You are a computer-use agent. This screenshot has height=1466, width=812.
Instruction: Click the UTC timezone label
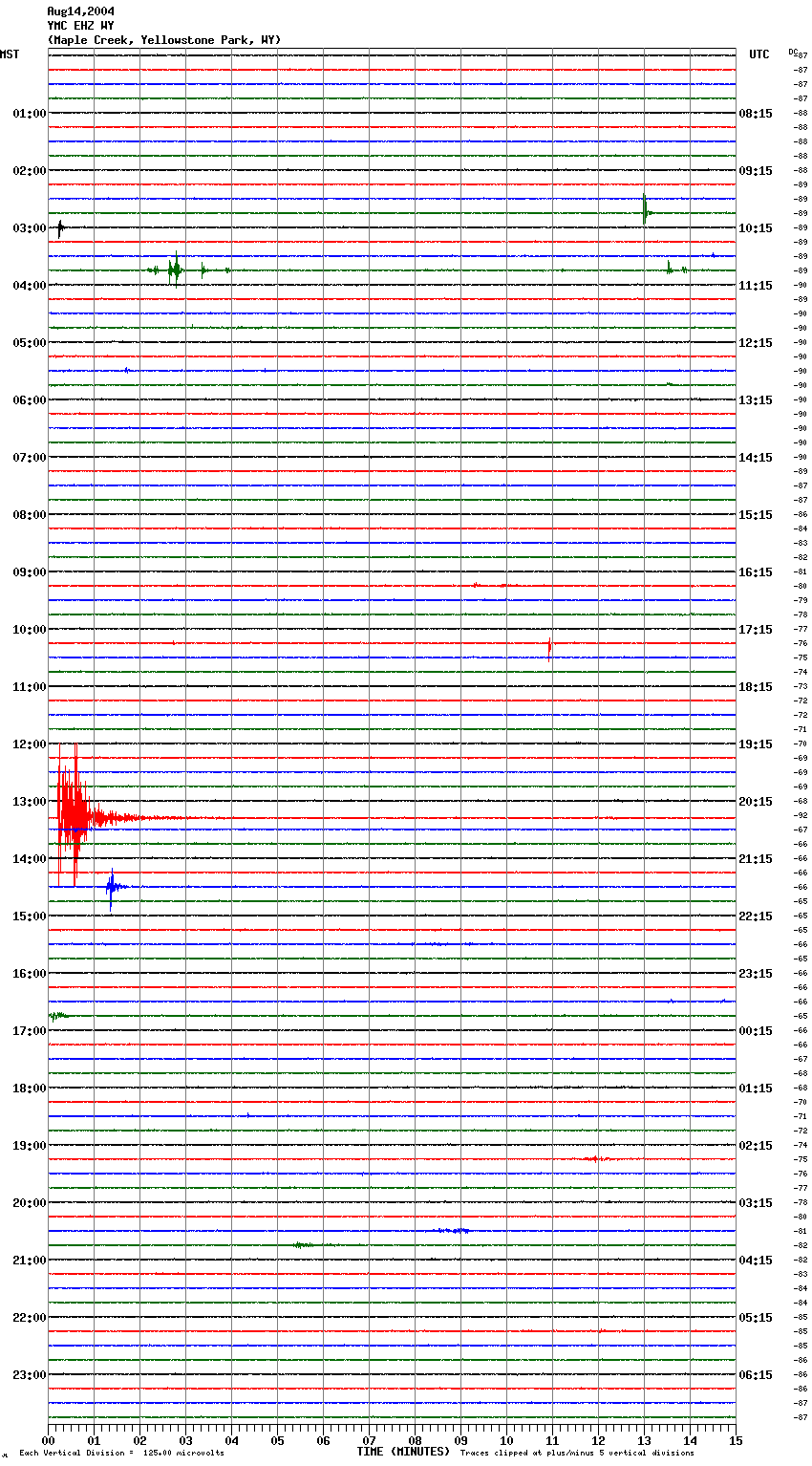[x=759, y=54]
